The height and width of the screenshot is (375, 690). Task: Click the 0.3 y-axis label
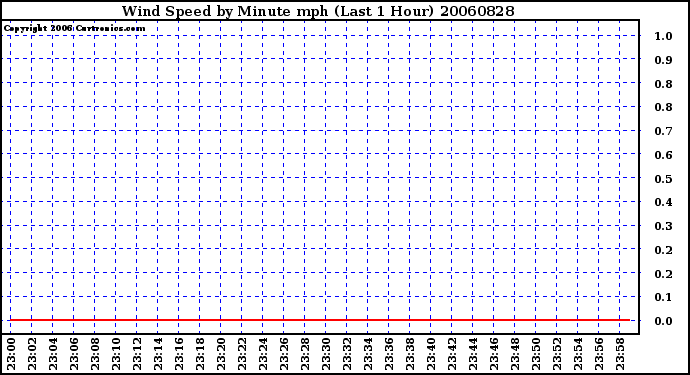pyautogui.click(x=663, y=226)
